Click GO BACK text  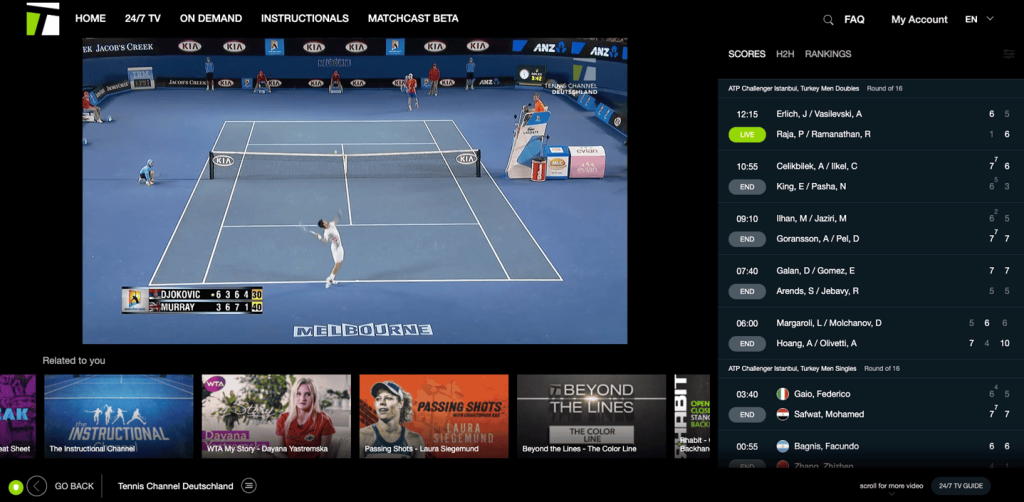click(74, 486)
